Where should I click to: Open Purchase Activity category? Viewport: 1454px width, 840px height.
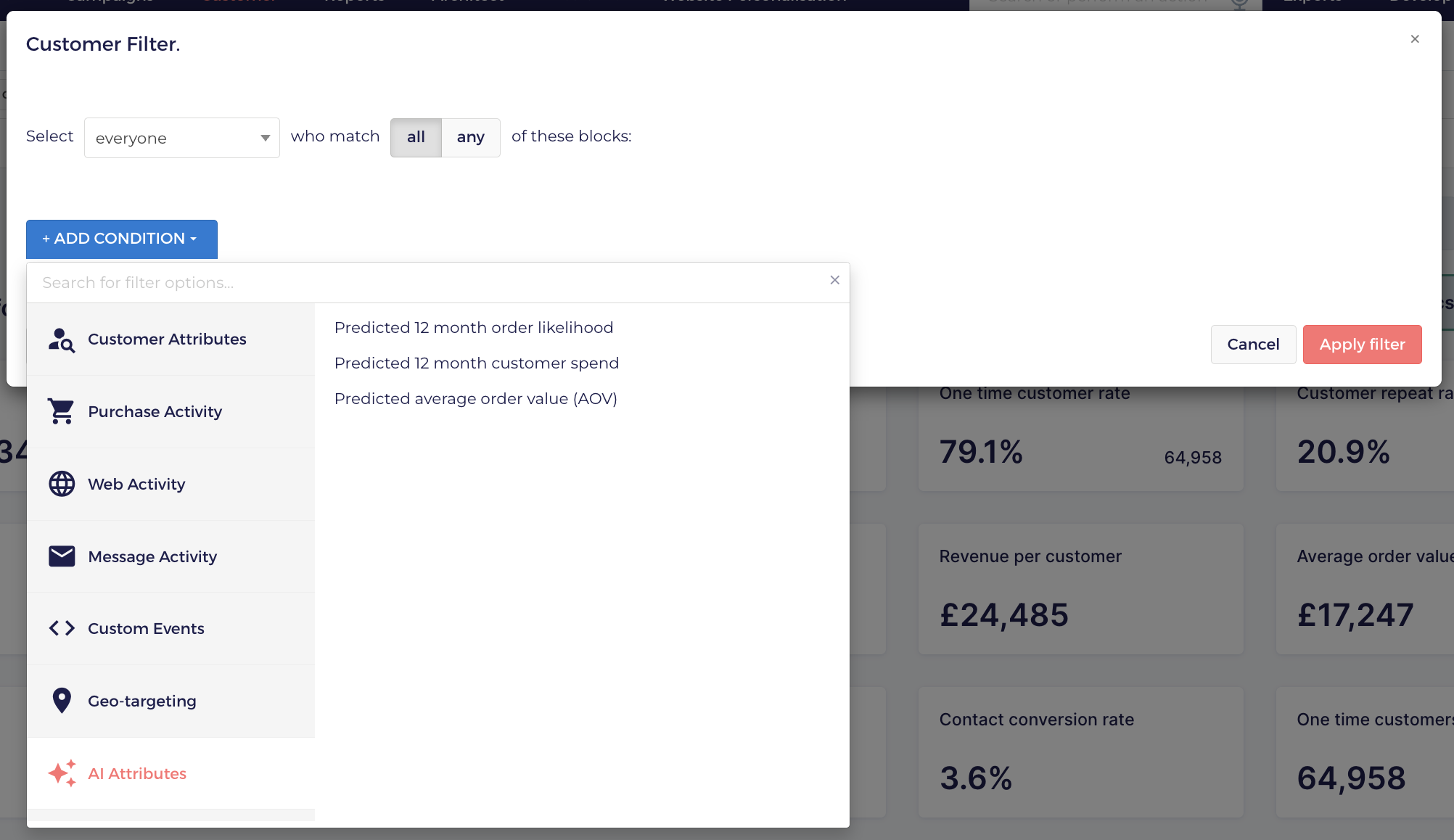click(171, 411)
